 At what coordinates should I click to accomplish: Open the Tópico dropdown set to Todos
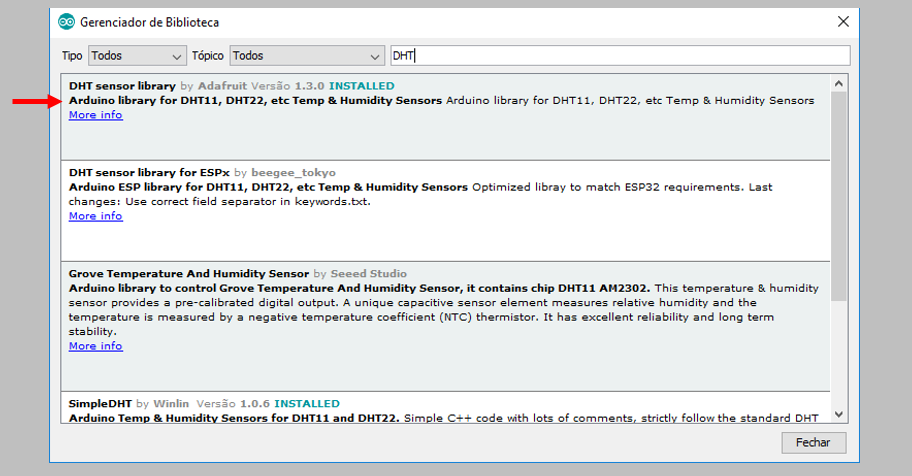pos(307,56)
